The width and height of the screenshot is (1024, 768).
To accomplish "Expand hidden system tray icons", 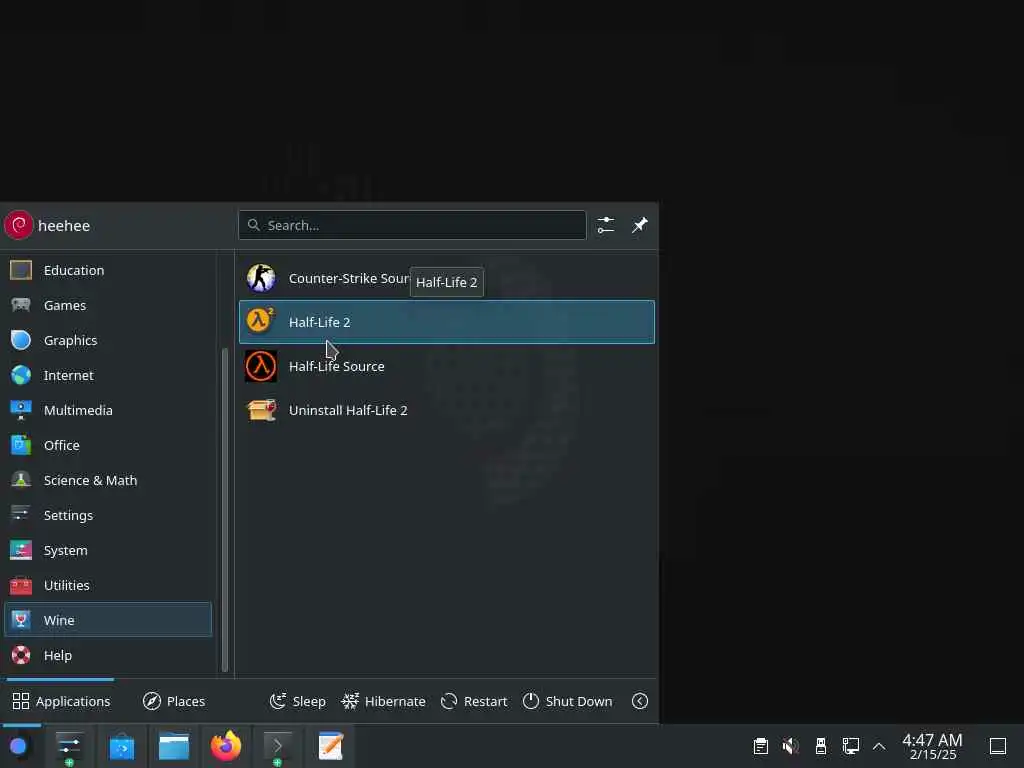I will tap(879, 746).
